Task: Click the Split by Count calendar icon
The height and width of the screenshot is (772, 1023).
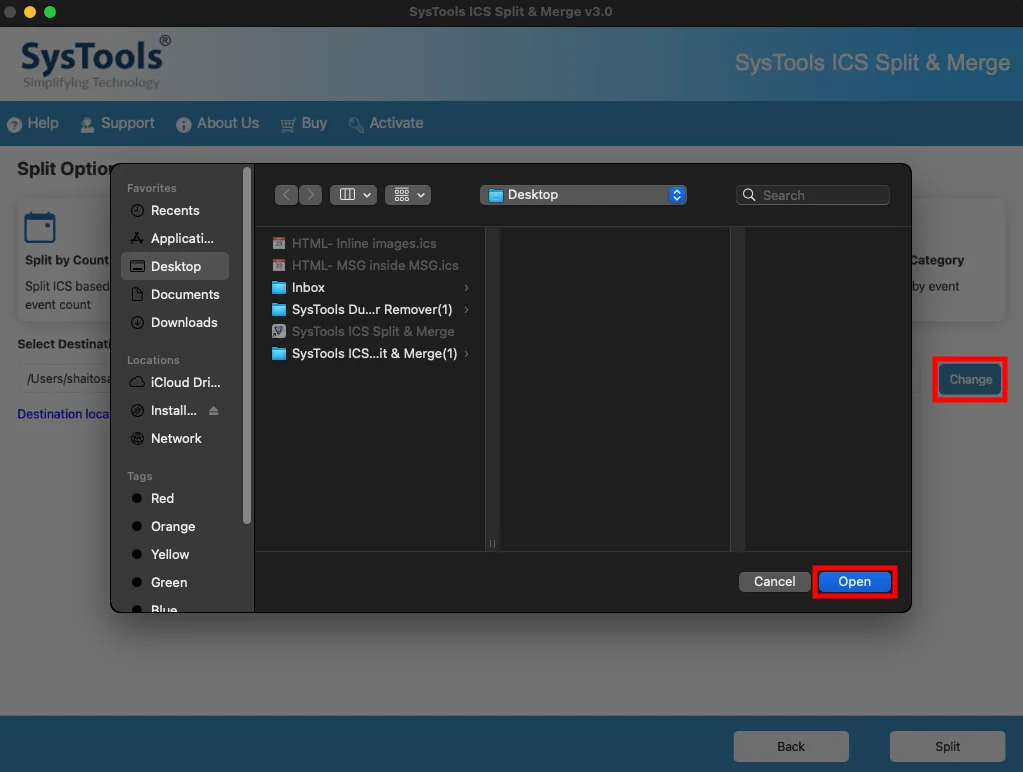Action: coord(40,227)
